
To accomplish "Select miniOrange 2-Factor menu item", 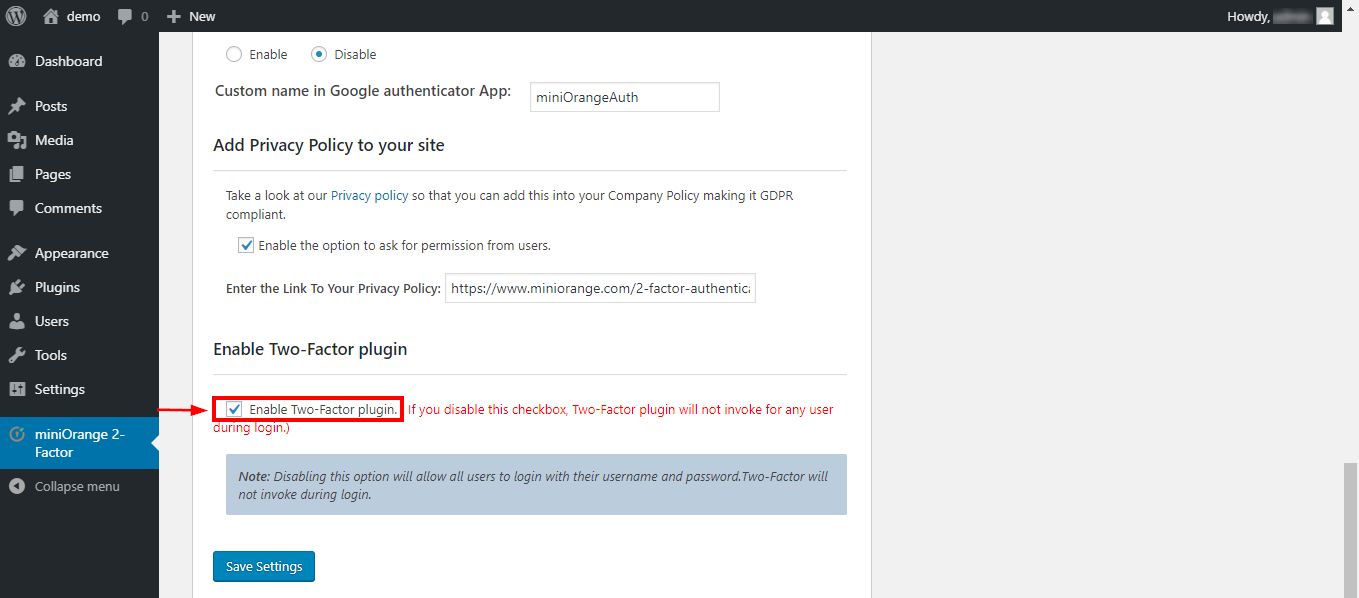I will pyautogui.click(x=79, y=443).
